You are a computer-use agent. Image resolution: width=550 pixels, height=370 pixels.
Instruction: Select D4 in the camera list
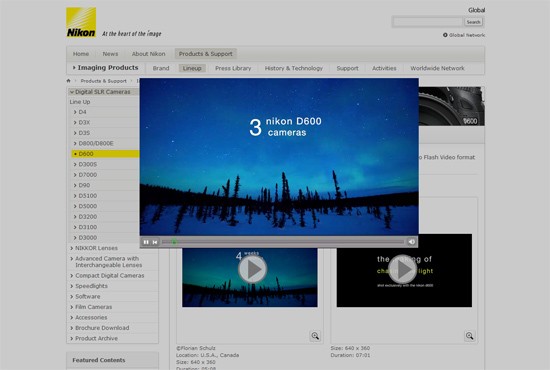click(x=82, y=112)
